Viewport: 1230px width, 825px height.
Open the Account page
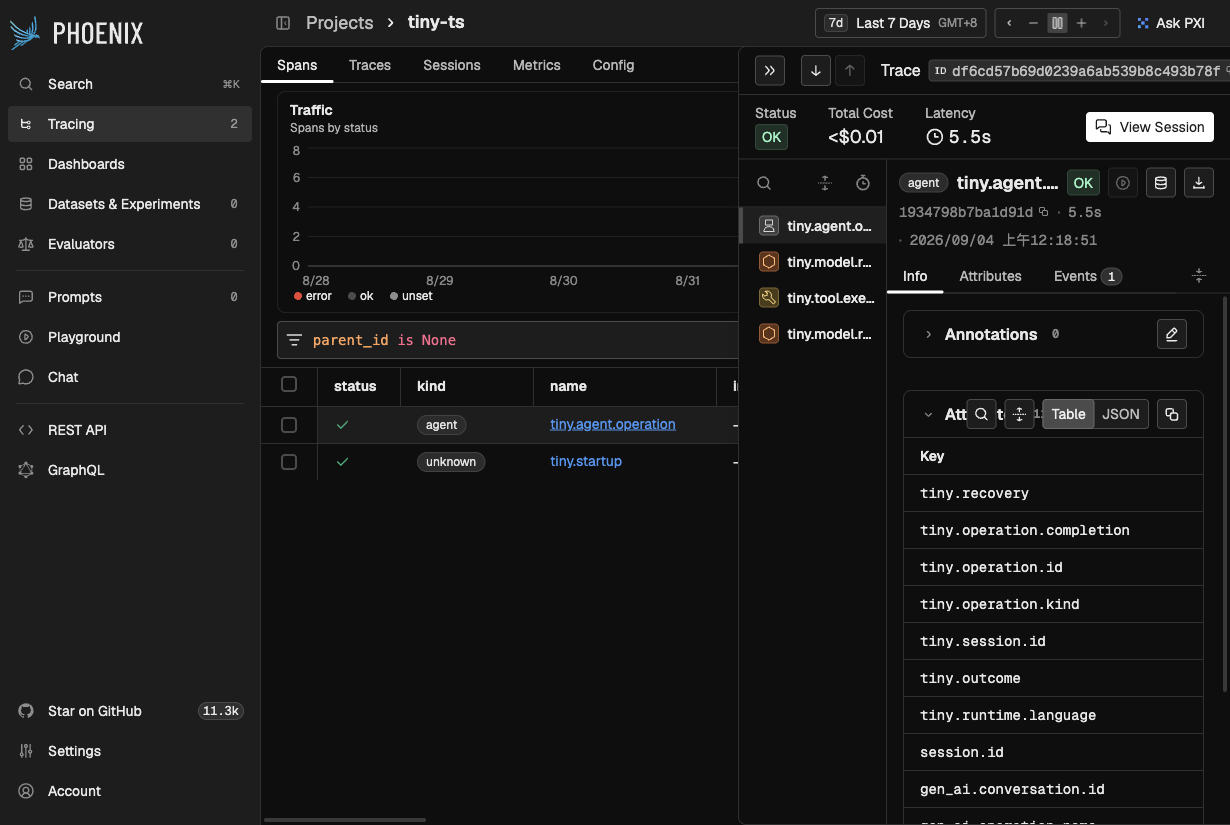tap(130, 791)
